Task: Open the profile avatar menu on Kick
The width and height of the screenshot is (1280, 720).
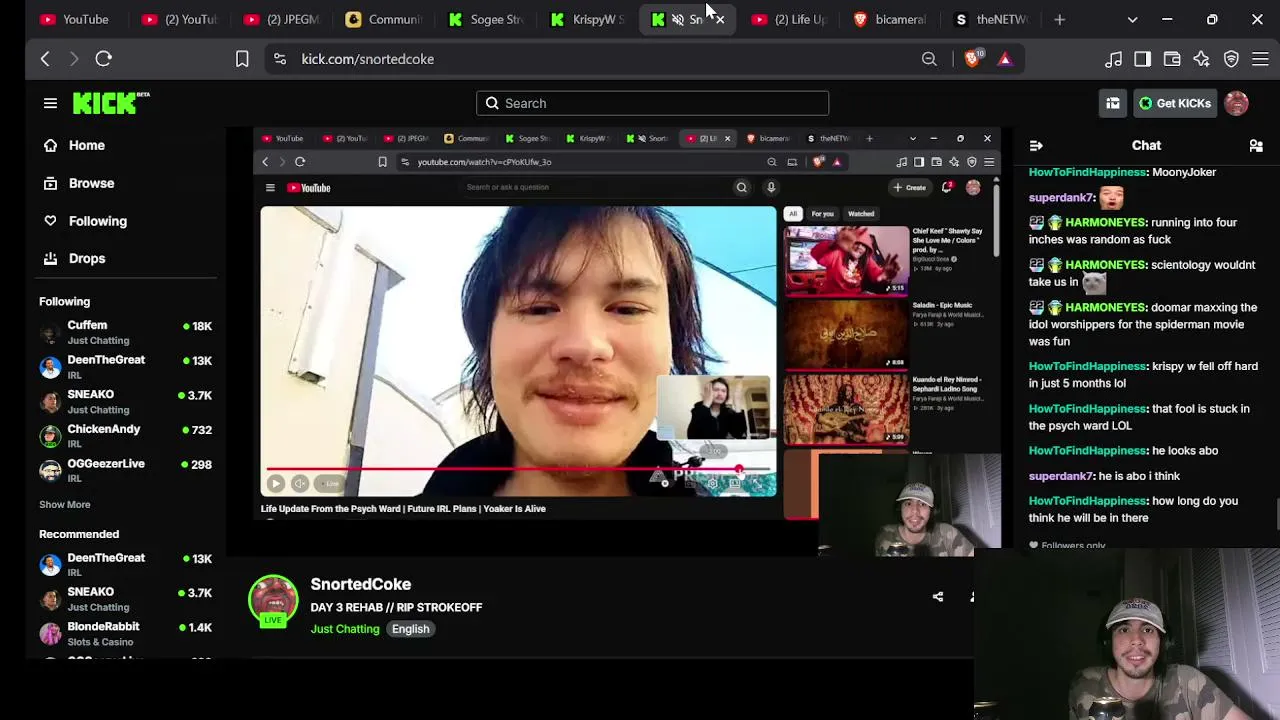Action: [1237, 103]
